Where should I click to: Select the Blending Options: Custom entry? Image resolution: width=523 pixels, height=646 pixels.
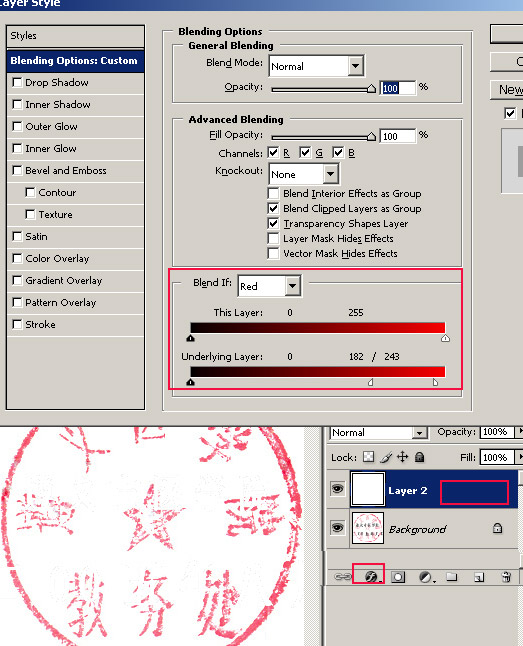(75, 61)
